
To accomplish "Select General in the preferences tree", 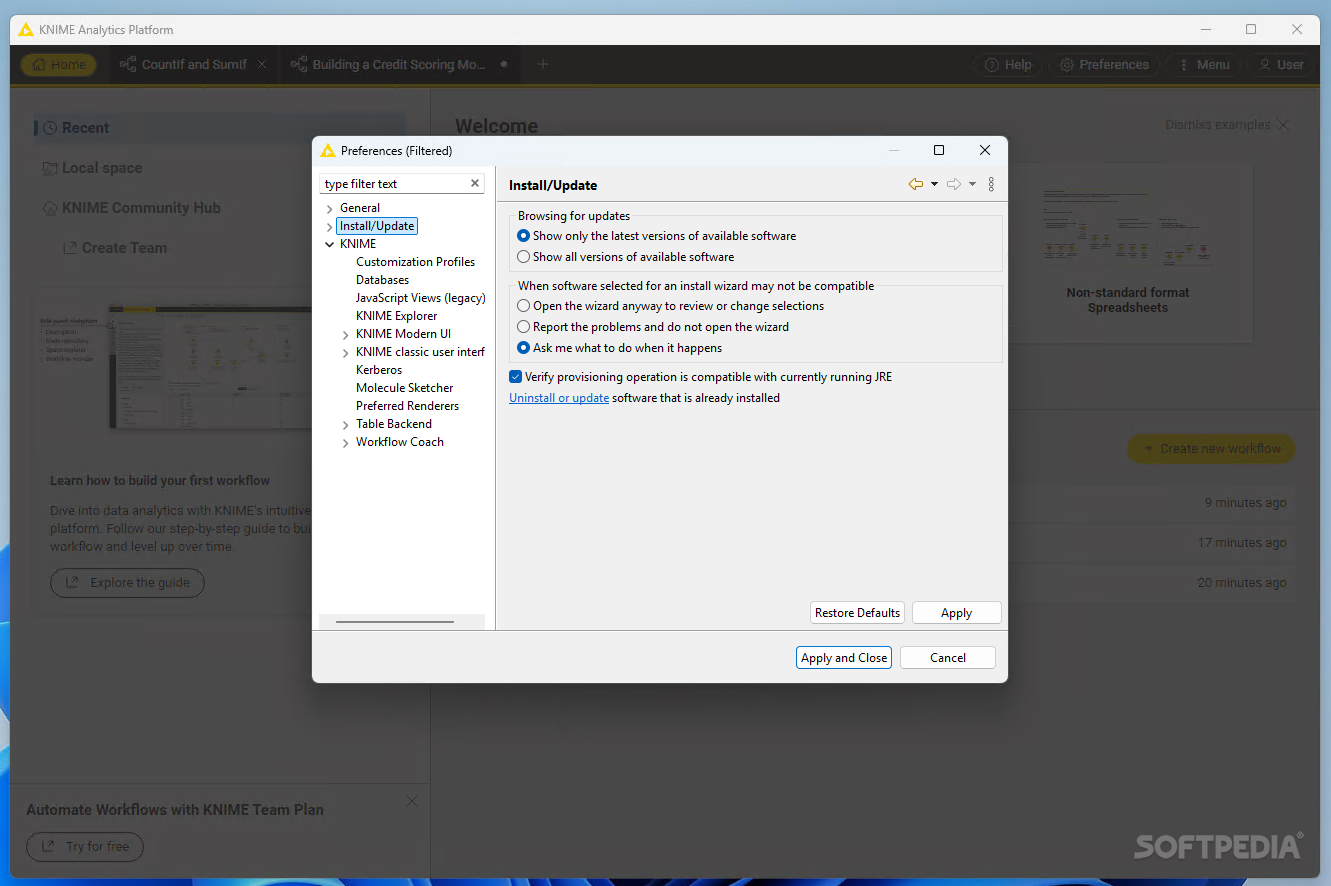I will (x=360, y=208).
